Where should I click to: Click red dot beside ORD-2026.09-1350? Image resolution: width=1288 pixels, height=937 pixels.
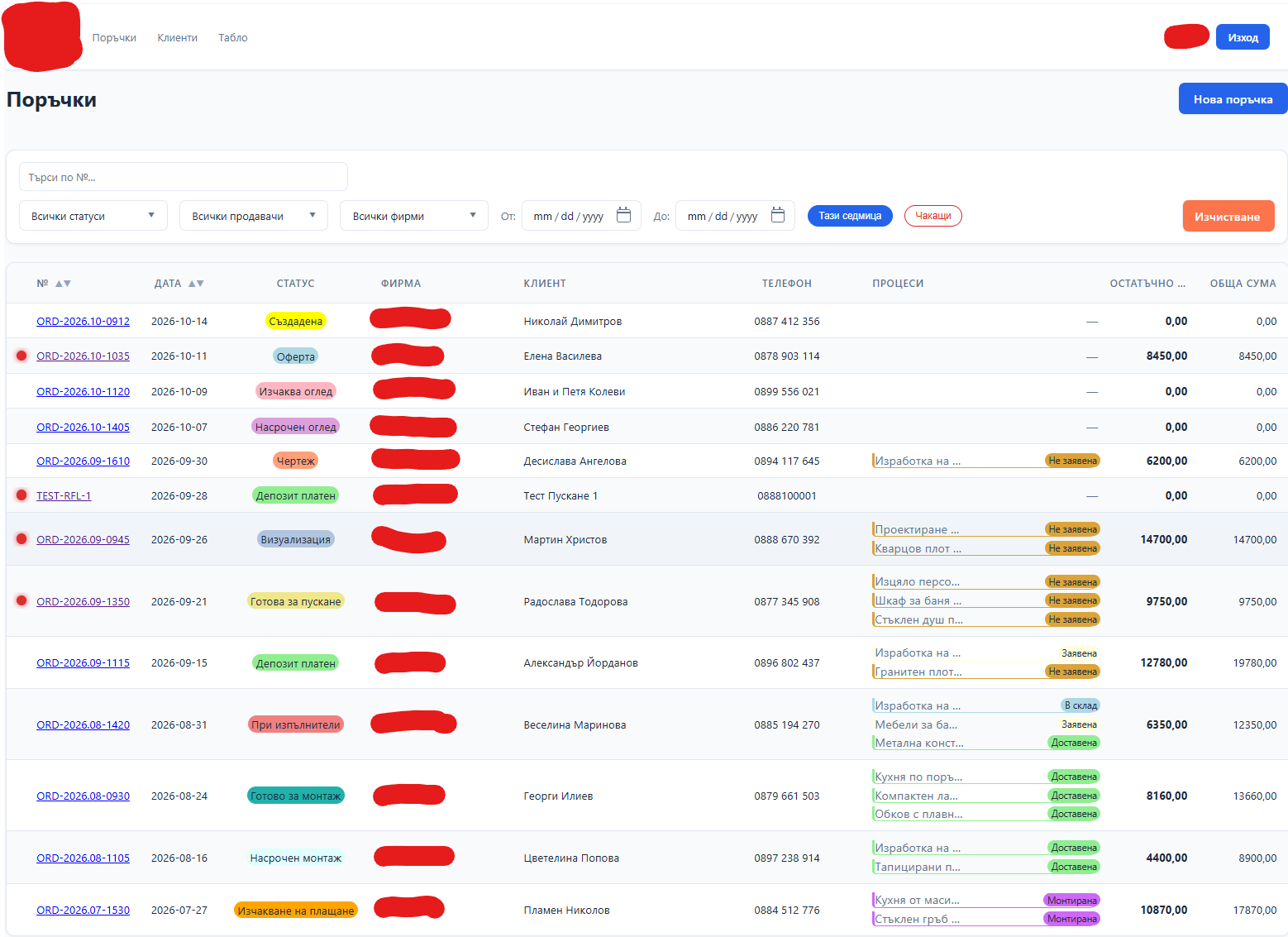click(21, 601)
